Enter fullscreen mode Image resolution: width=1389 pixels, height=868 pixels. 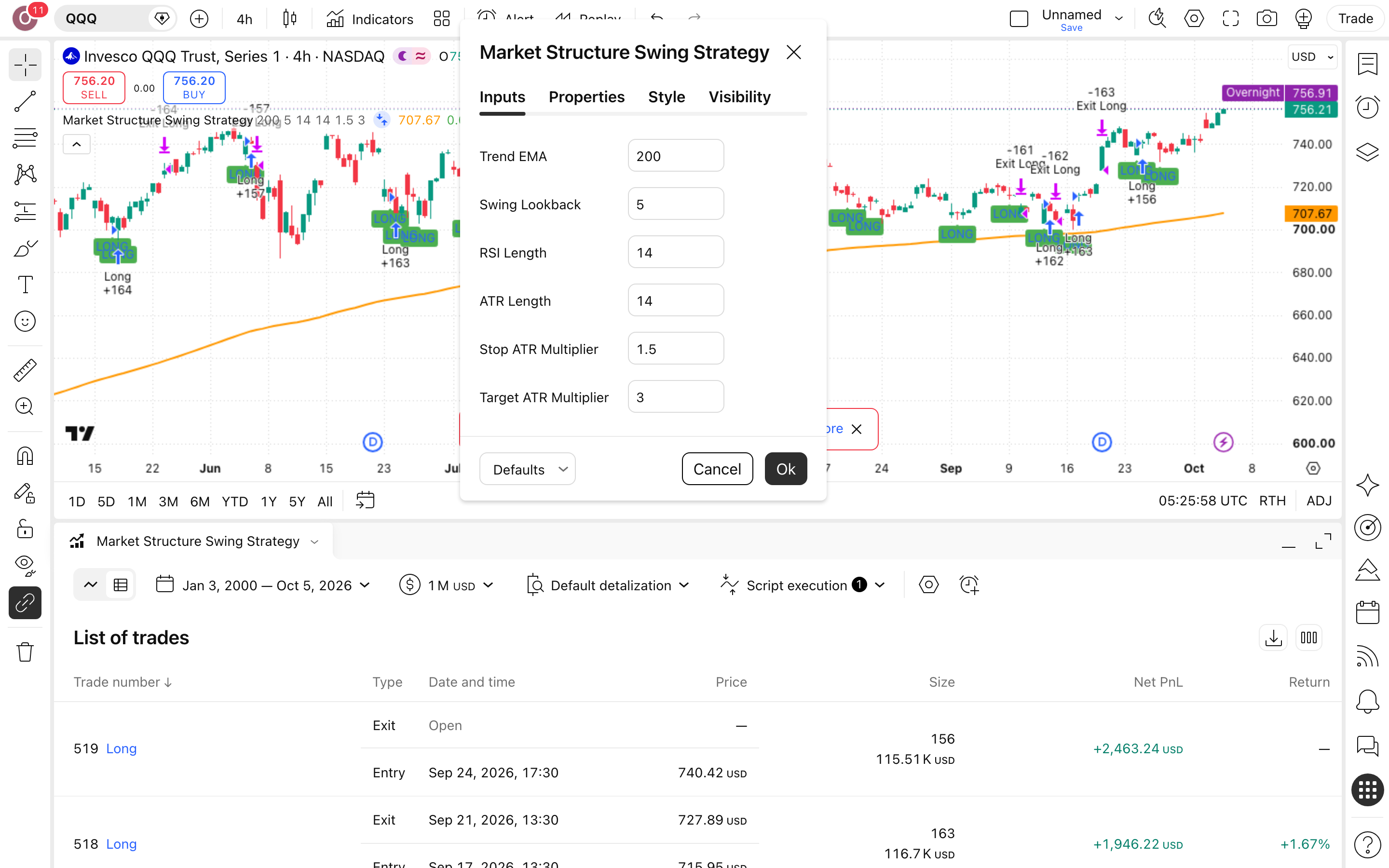(1231, 19)
